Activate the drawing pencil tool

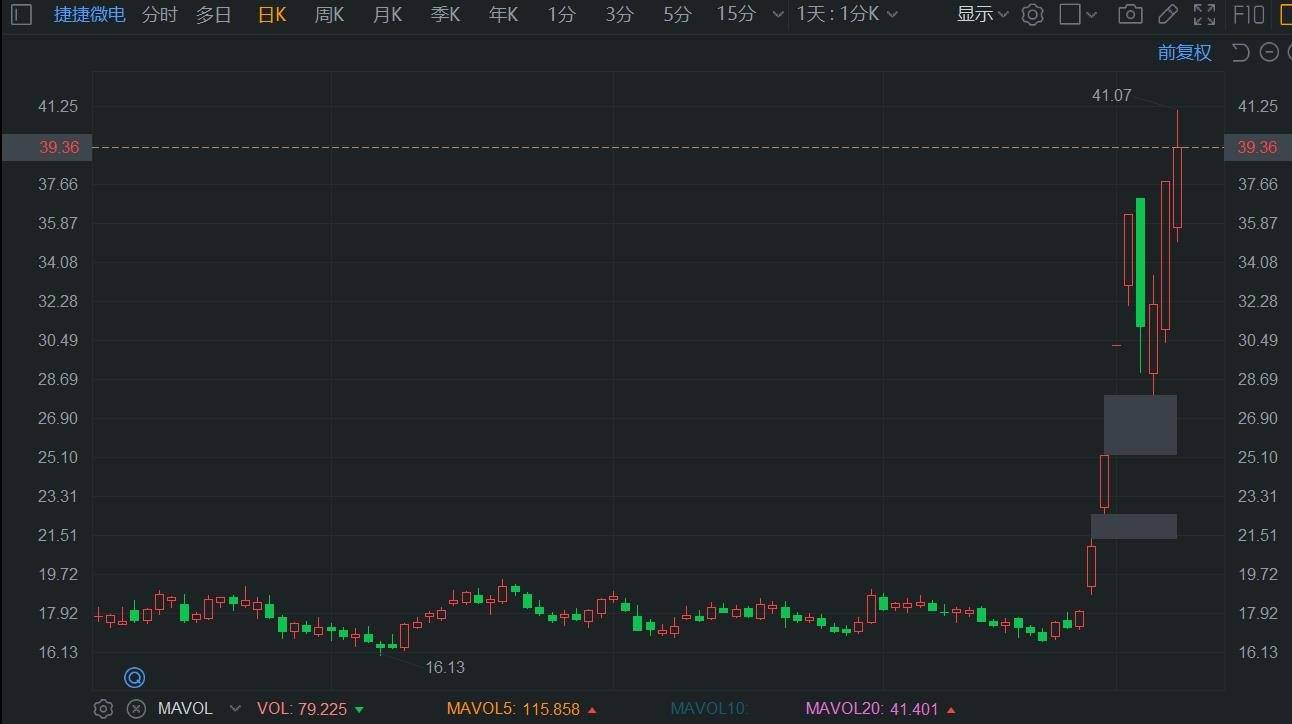click(x=1168, y=15)
